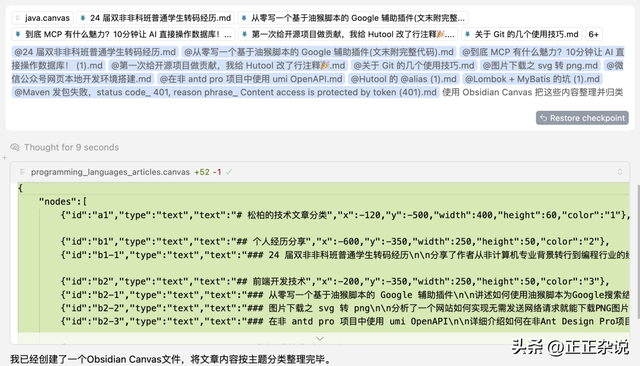Select the @Hutool 的 @alias (1).md mention

(x=404, y=79)
